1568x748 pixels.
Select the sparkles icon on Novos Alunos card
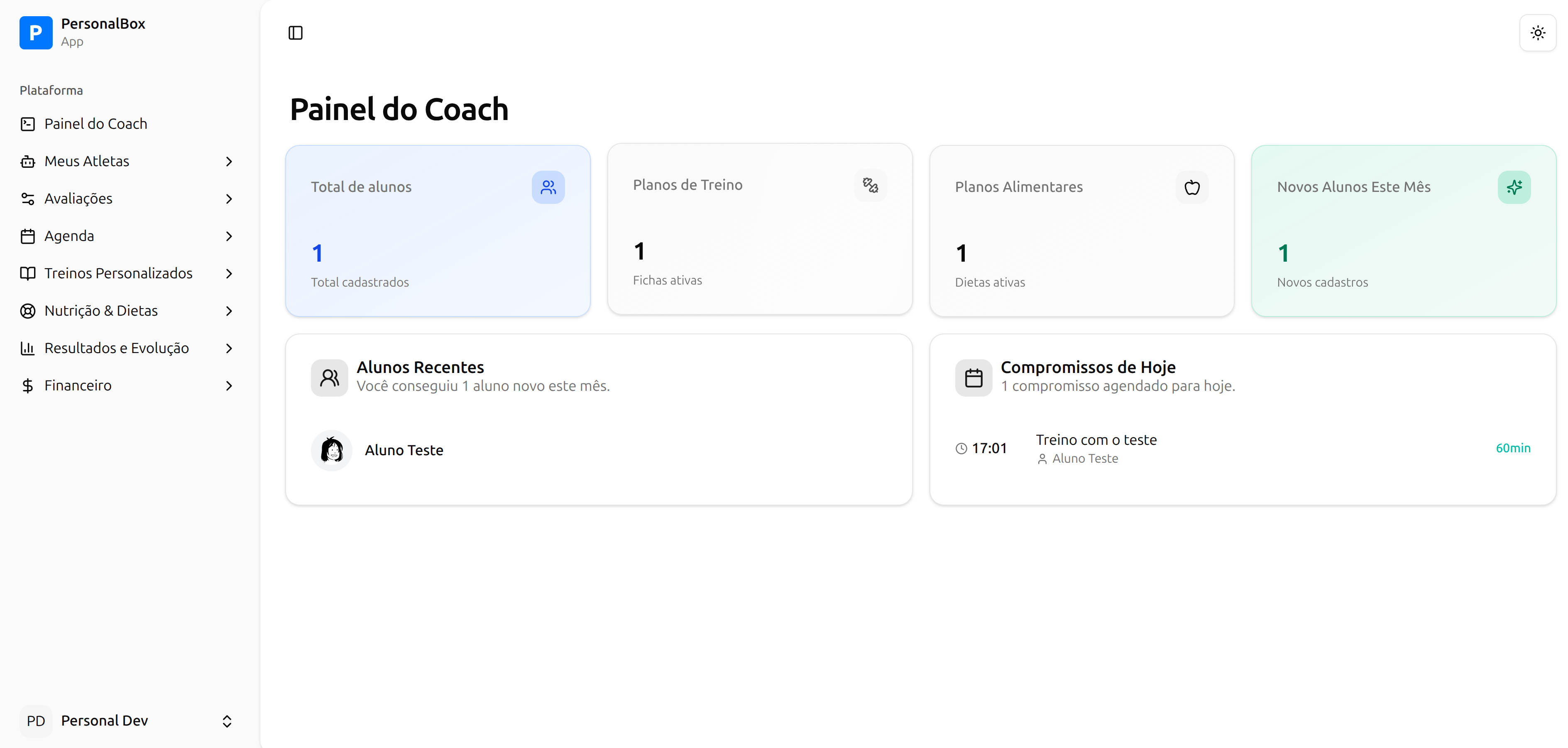(x=1514, y=187)
